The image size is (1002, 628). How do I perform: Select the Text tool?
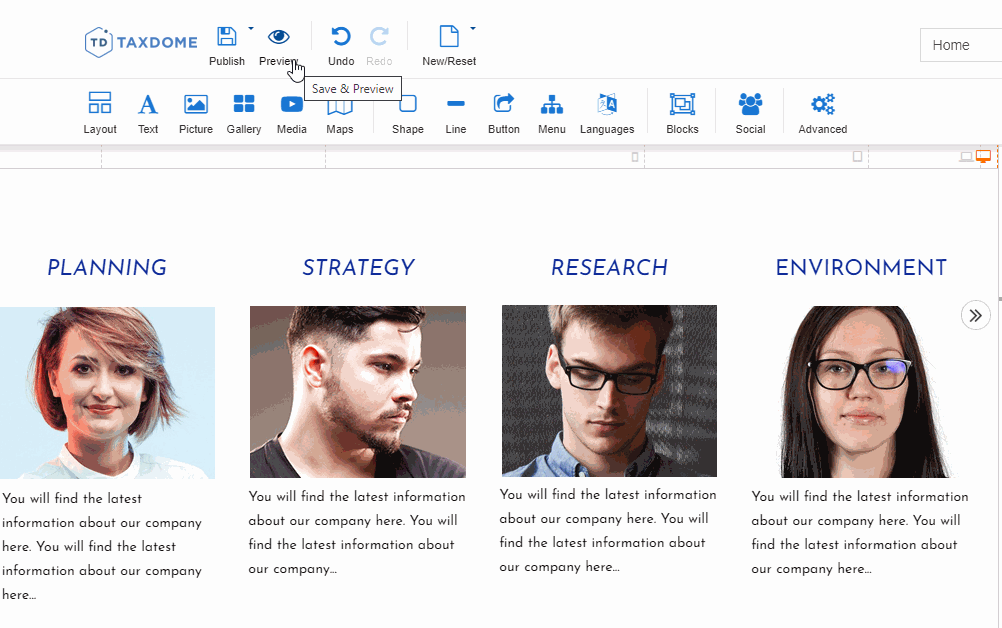(x=148, y=112)
